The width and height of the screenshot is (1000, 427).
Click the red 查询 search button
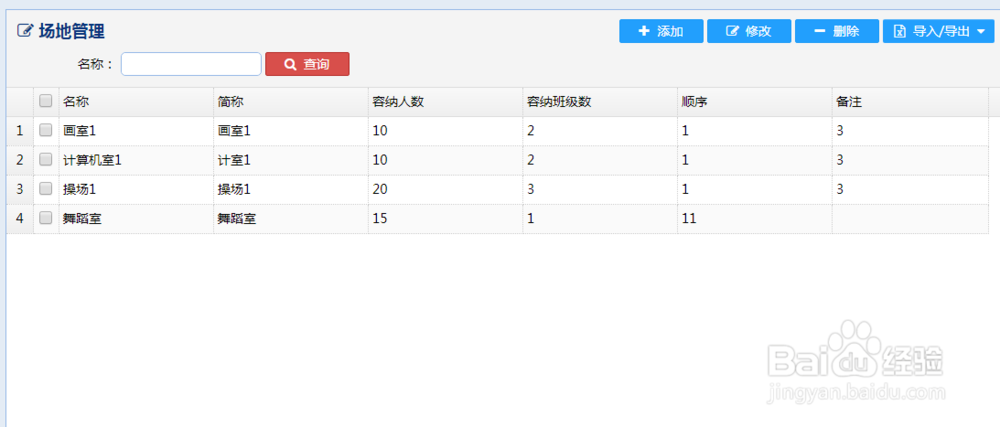click(x=307, y=64)
